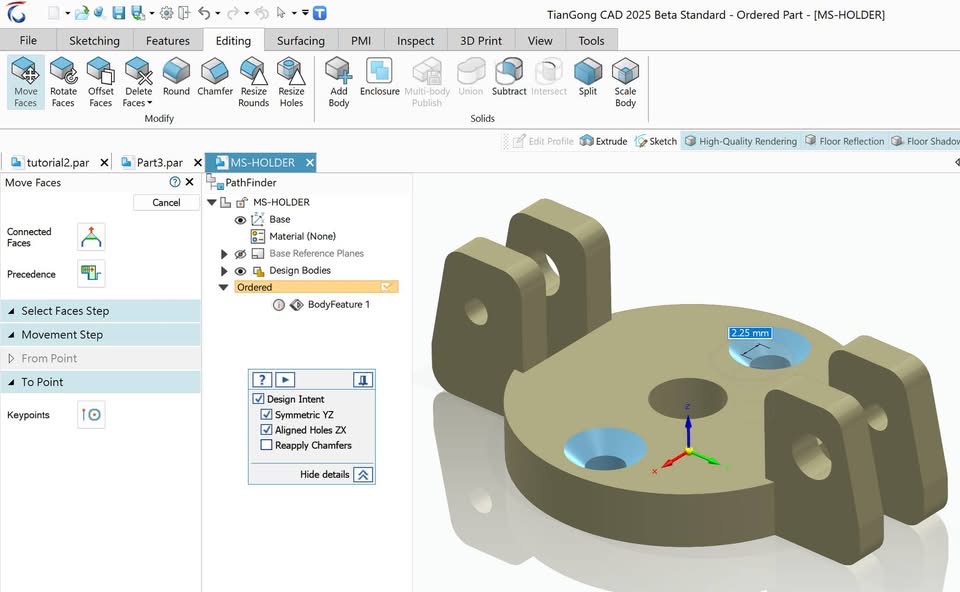Image resolution: width=960 pixels, height=592 pixels.
Task: Select the Chamfer tool
Action: pos(215,77)
